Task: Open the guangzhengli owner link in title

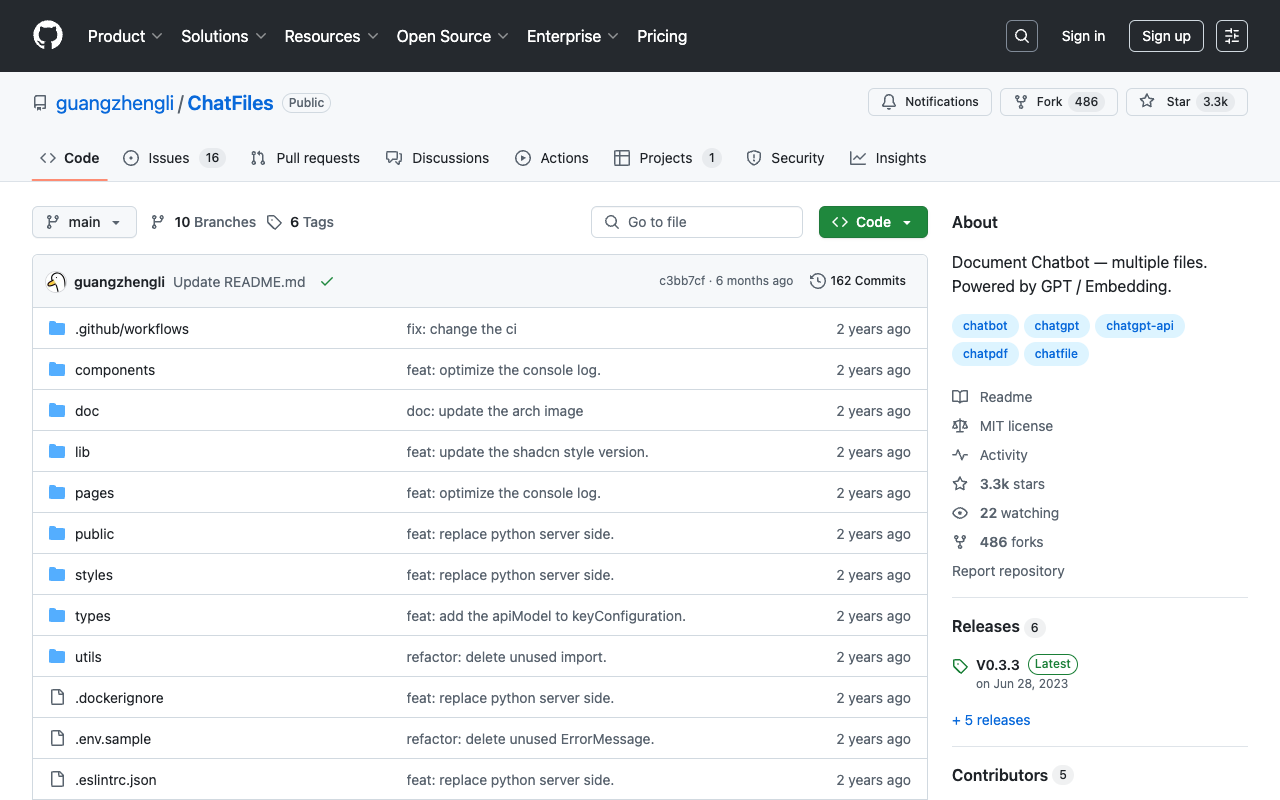Action: [x=115, y=103]
